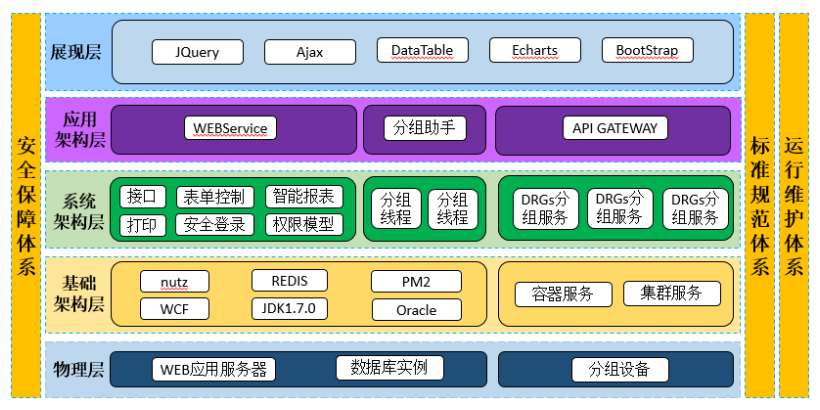Select the 安全保障体系 vertical bar
820x410 pixels.
(x=26, y=205)
